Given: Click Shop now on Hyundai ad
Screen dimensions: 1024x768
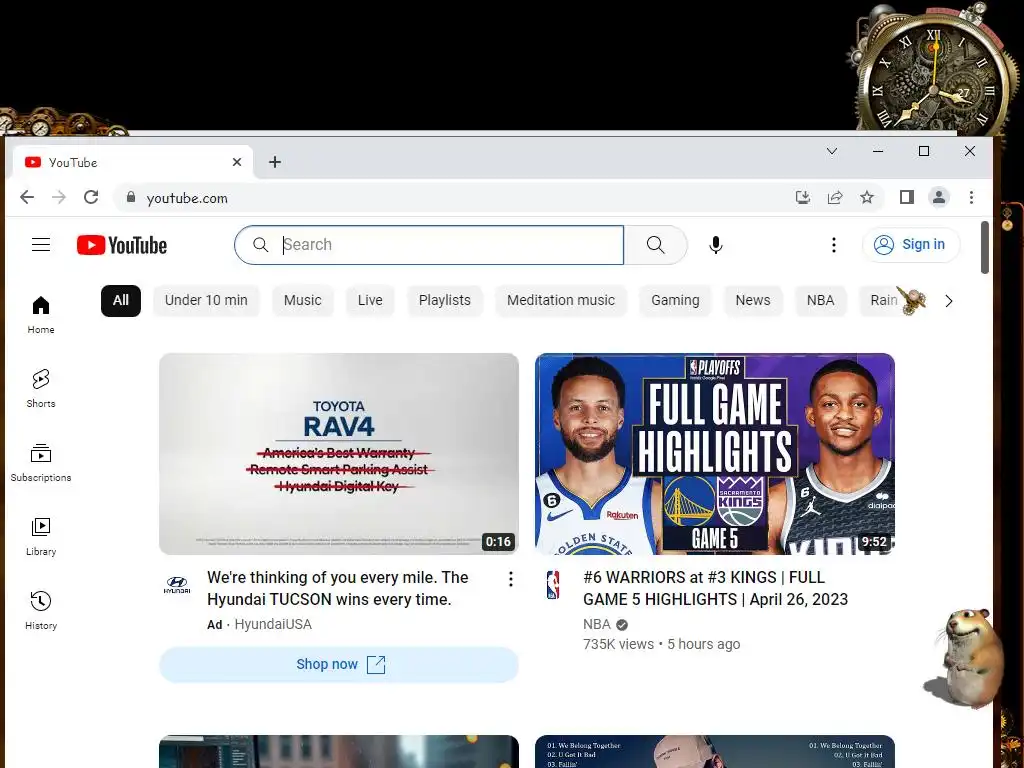Looking at the screenshot, I should pos(339,665).
